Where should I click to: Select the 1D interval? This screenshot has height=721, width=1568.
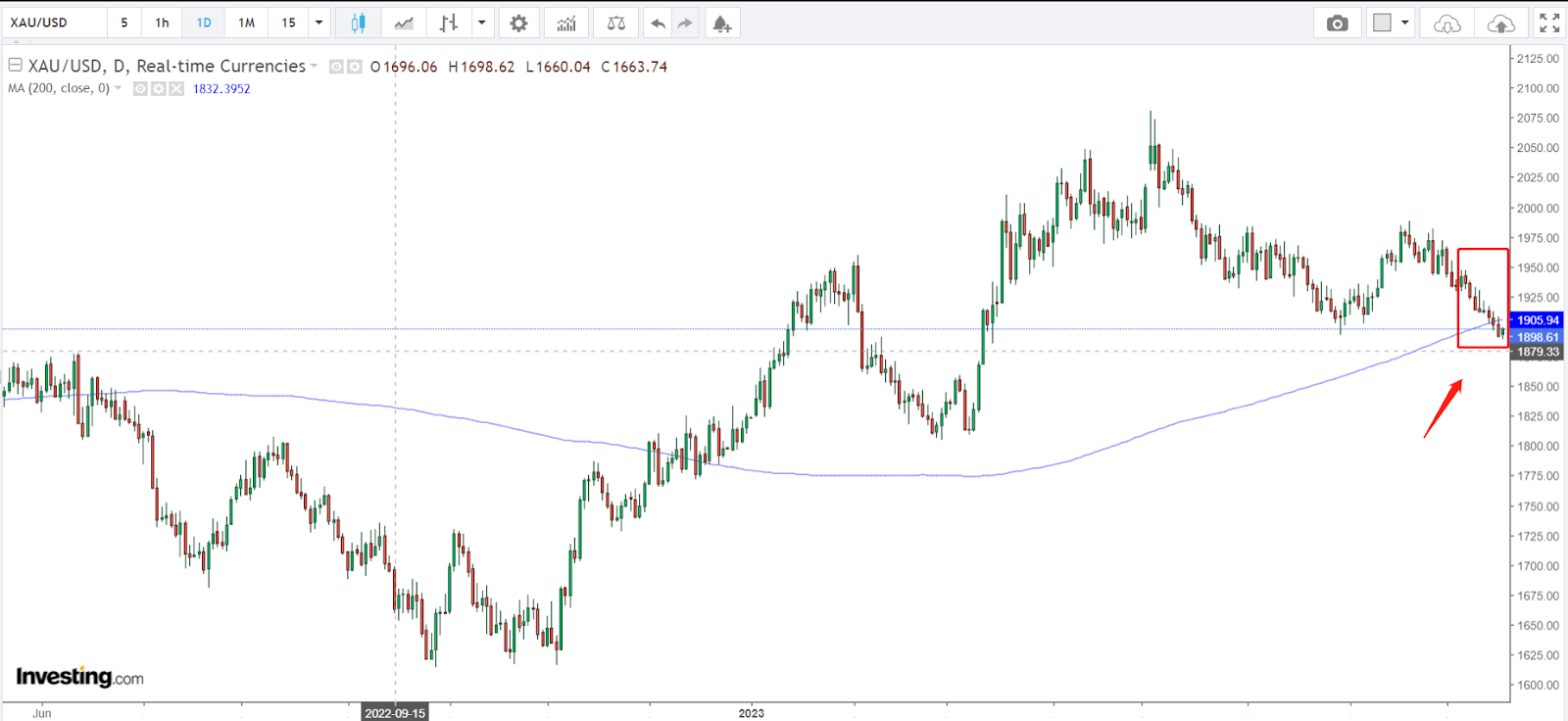point(204,23)
